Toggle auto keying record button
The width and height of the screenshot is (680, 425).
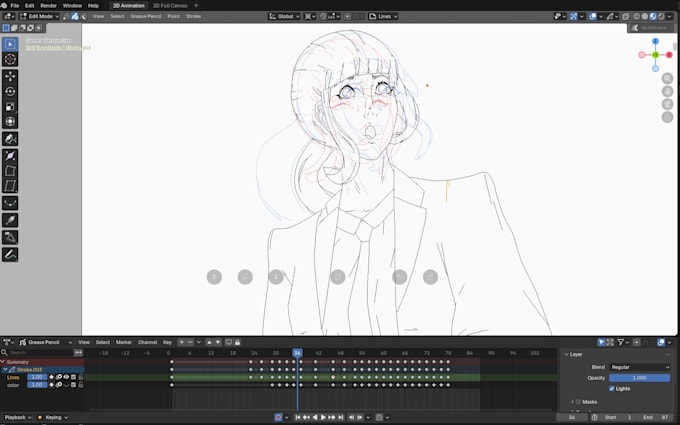click(278, 417)
